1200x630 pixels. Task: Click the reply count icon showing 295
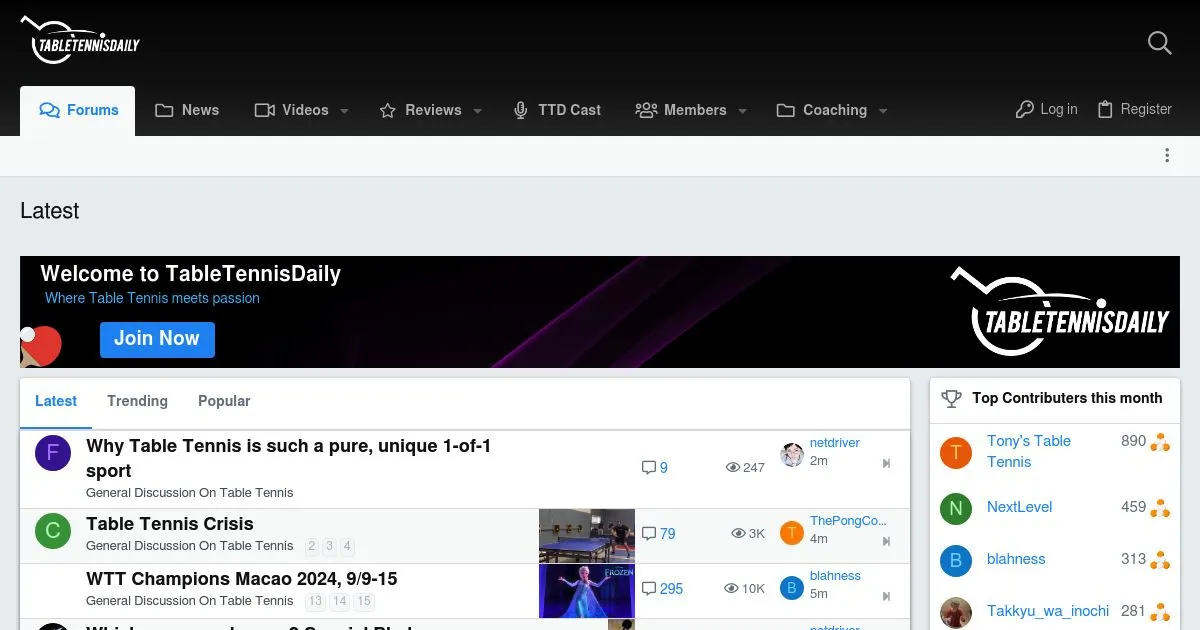coord(648,589)
